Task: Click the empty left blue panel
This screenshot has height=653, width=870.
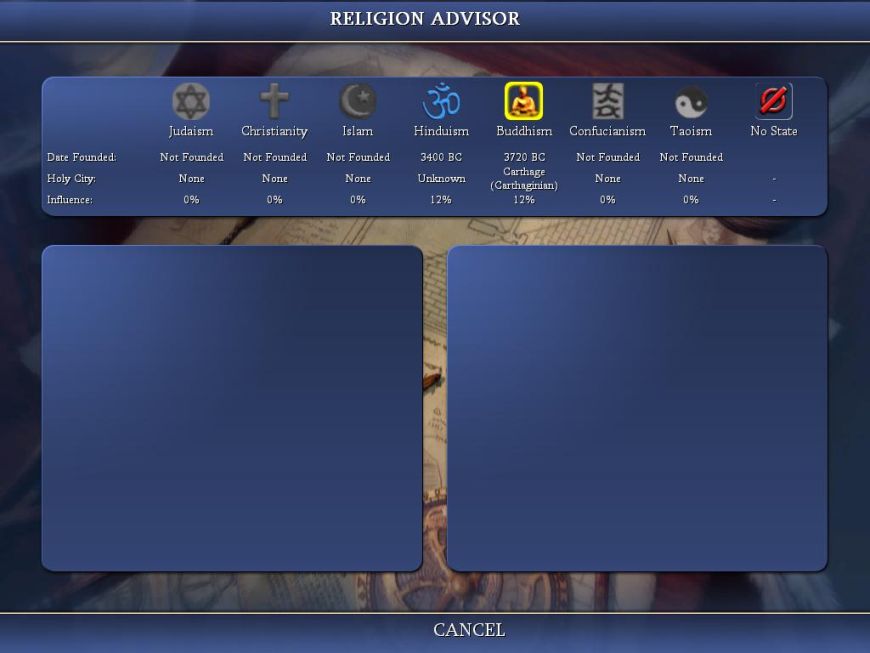Action: click(232, 408)
